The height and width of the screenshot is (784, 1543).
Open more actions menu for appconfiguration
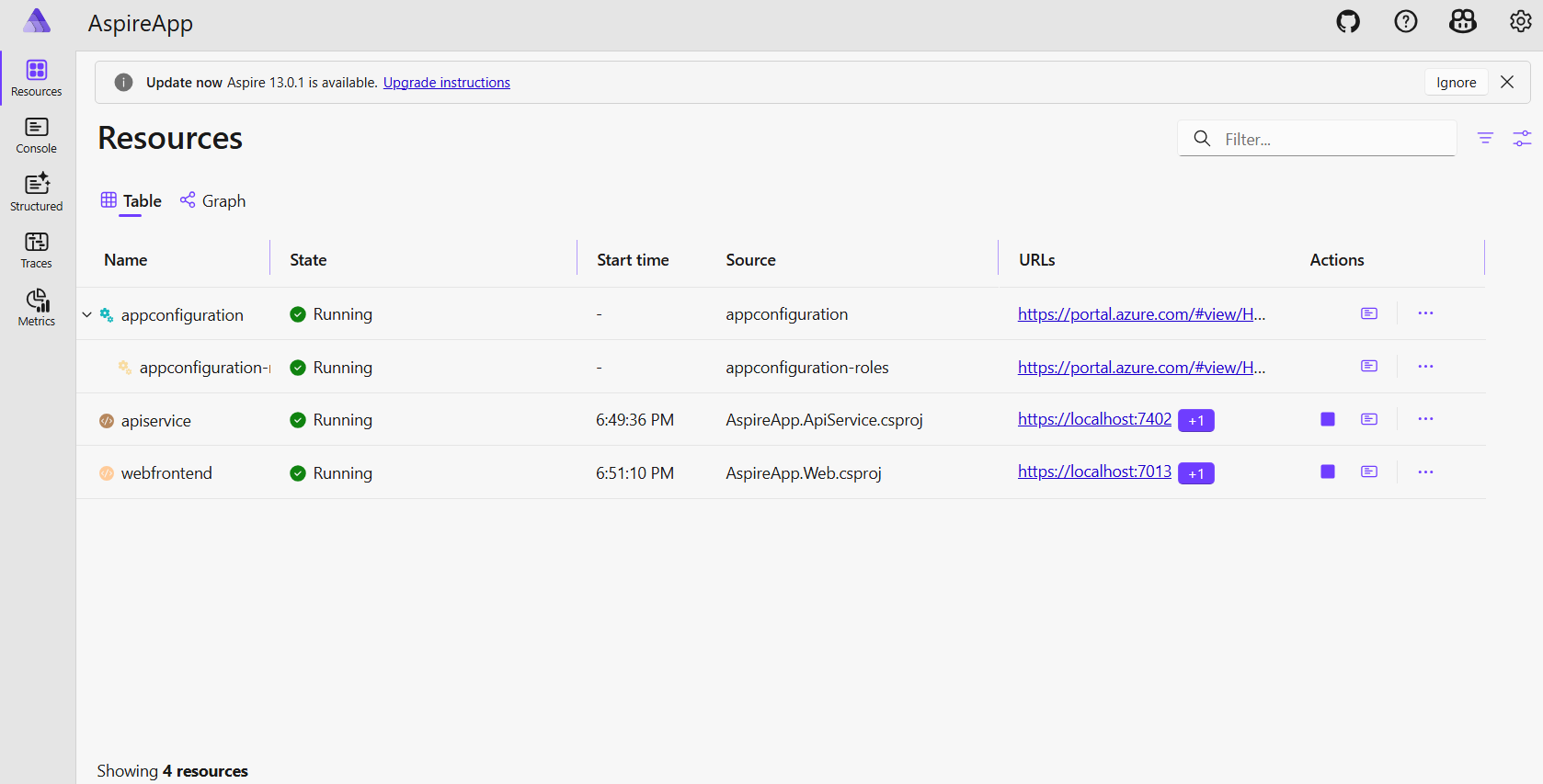[x=1425, y=313]
